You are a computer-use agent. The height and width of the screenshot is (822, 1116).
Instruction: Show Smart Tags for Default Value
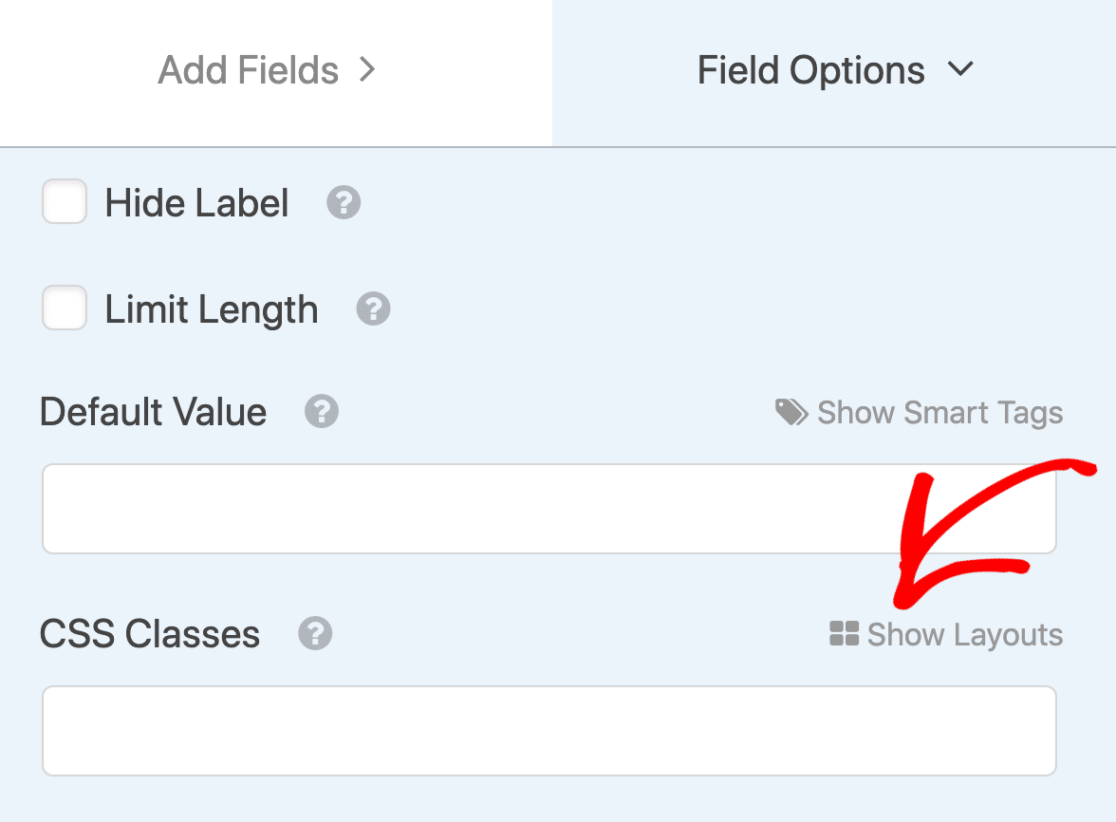pos(919,413)
